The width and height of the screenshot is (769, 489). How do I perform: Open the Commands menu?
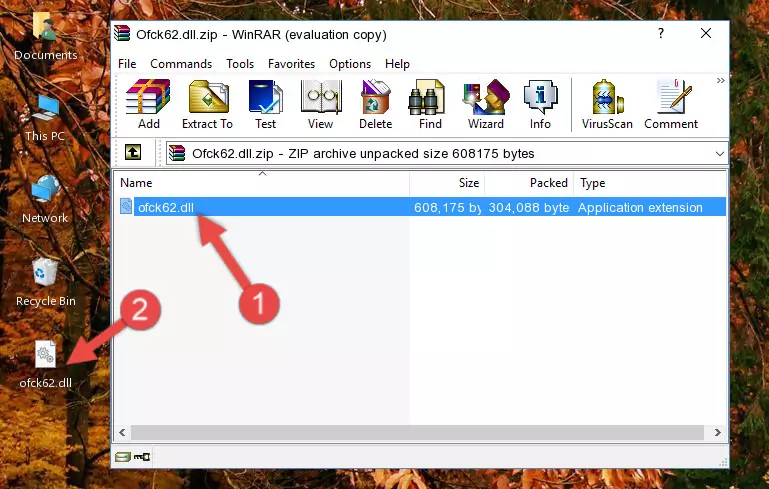tap(181, 64)
